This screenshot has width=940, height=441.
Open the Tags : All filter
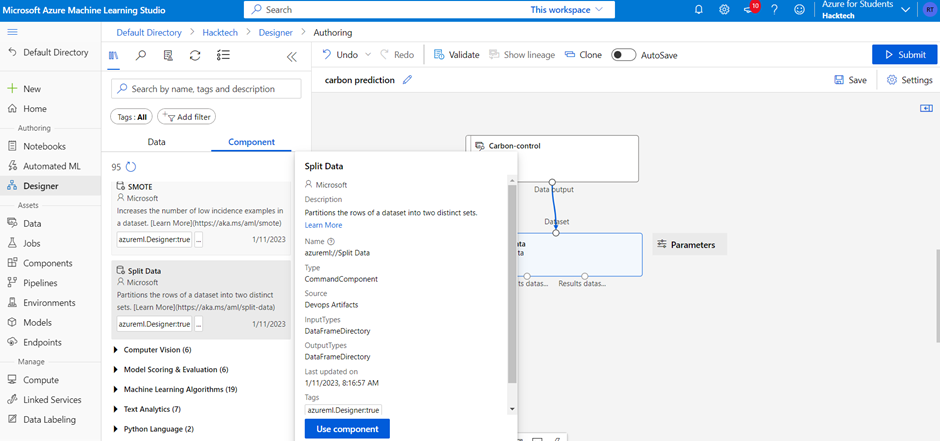[x=132, y=117]
